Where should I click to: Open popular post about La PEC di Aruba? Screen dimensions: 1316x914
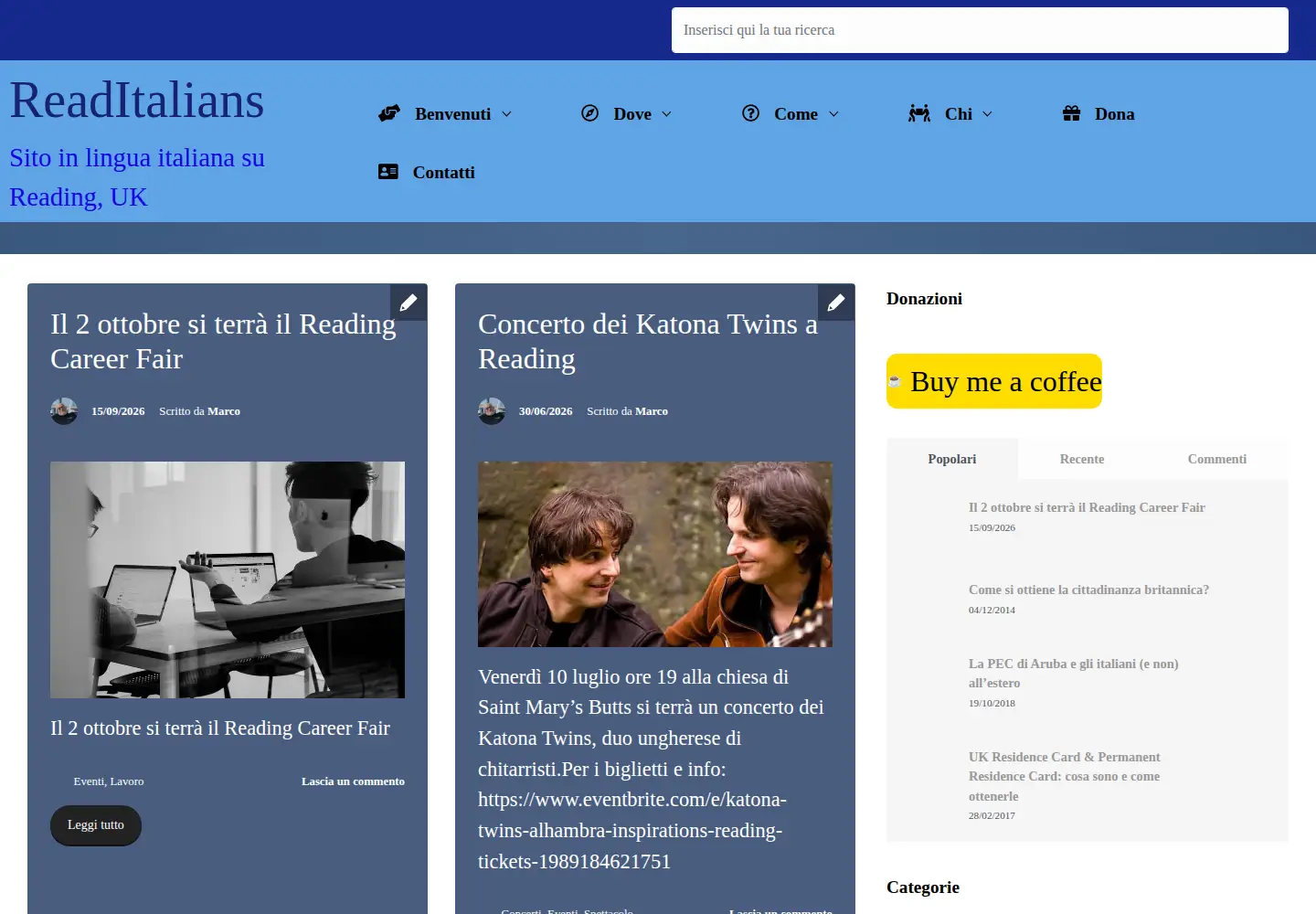tap(1074, 674)
